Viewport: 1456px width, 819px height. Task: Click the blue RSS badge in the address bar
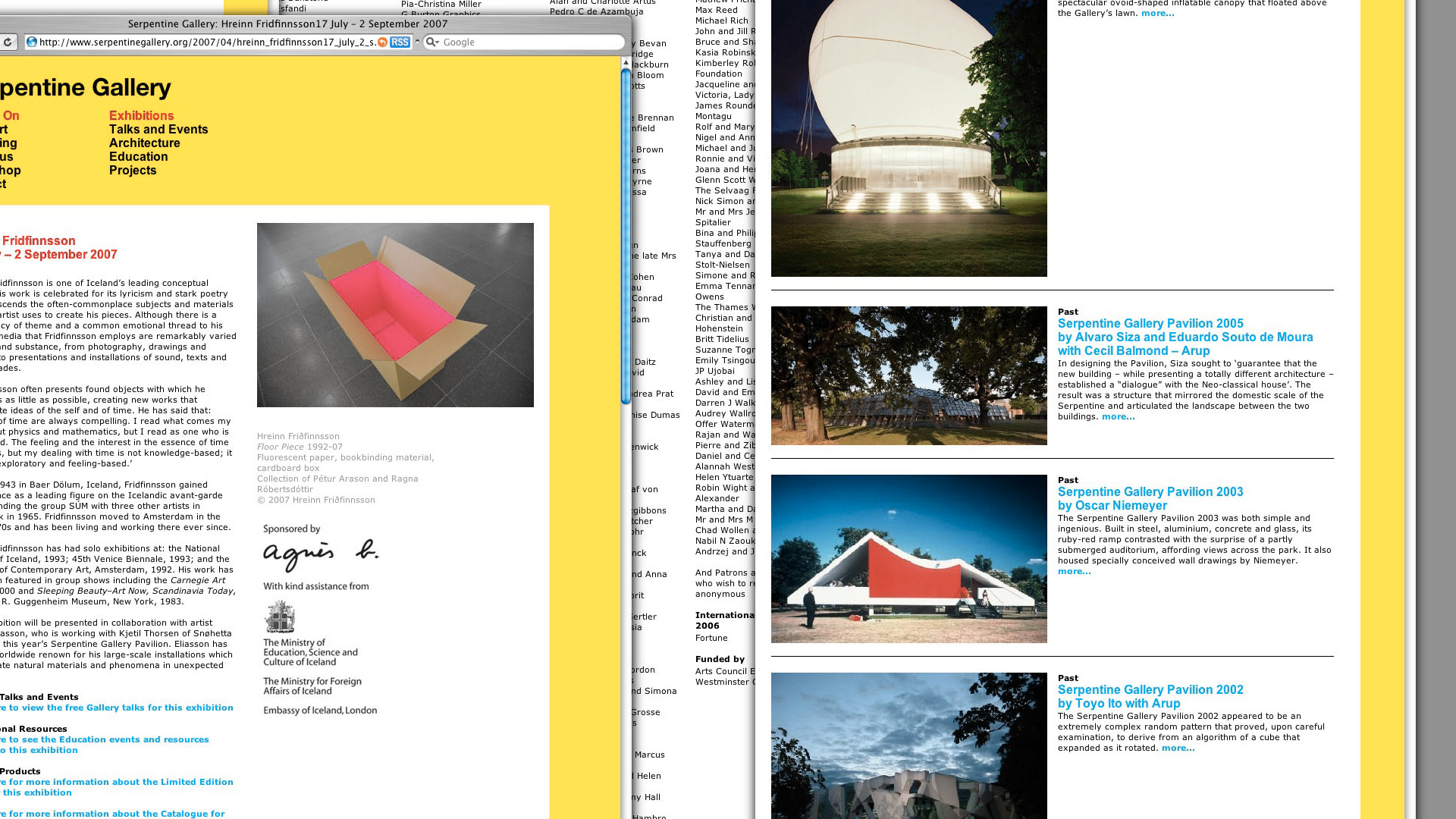point(400,42)
